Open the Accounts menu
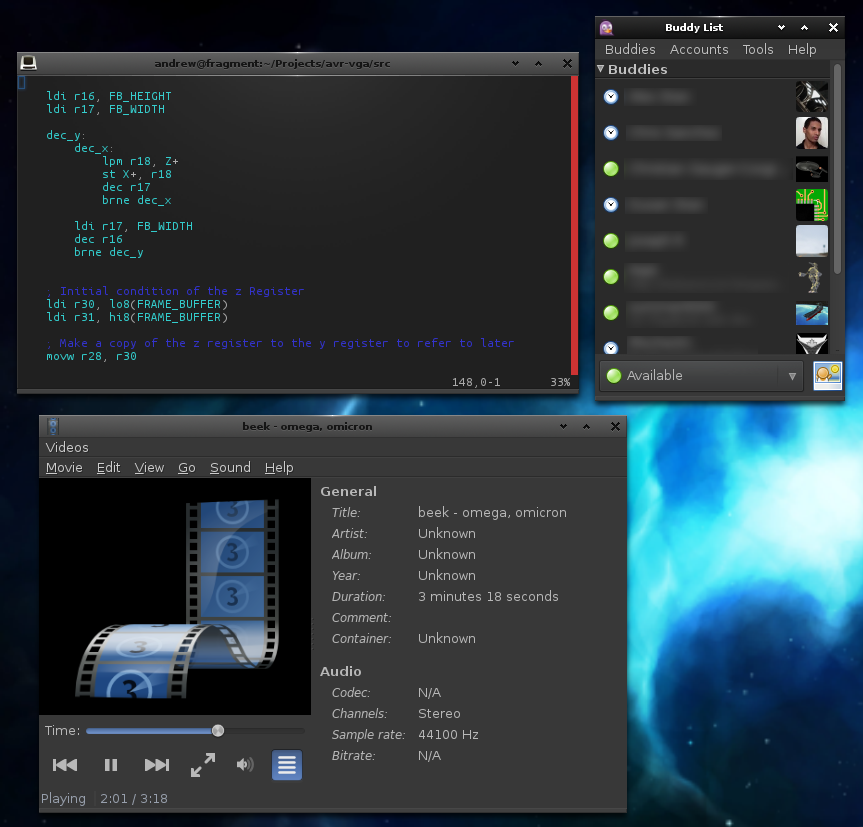This screenshot has width=863, height=827. [698, 49]
